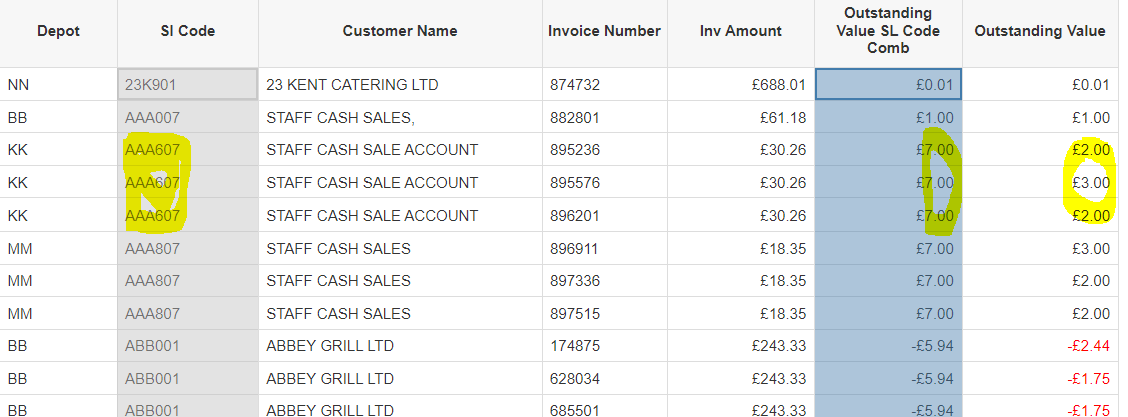Select the Inv Amount column header

click(x=741, y=31)
